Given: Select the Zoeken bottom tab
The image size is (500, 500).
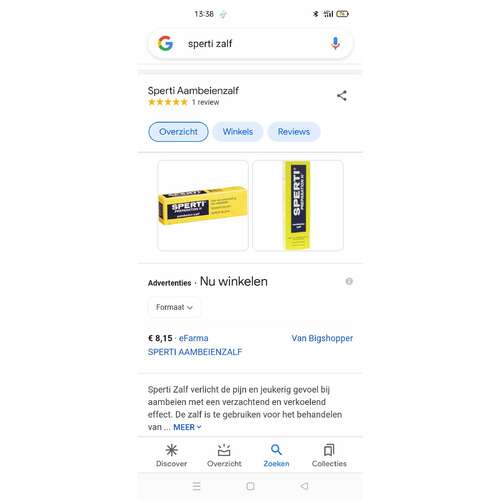Looking at the screenshot, I should tap(276, 456).
